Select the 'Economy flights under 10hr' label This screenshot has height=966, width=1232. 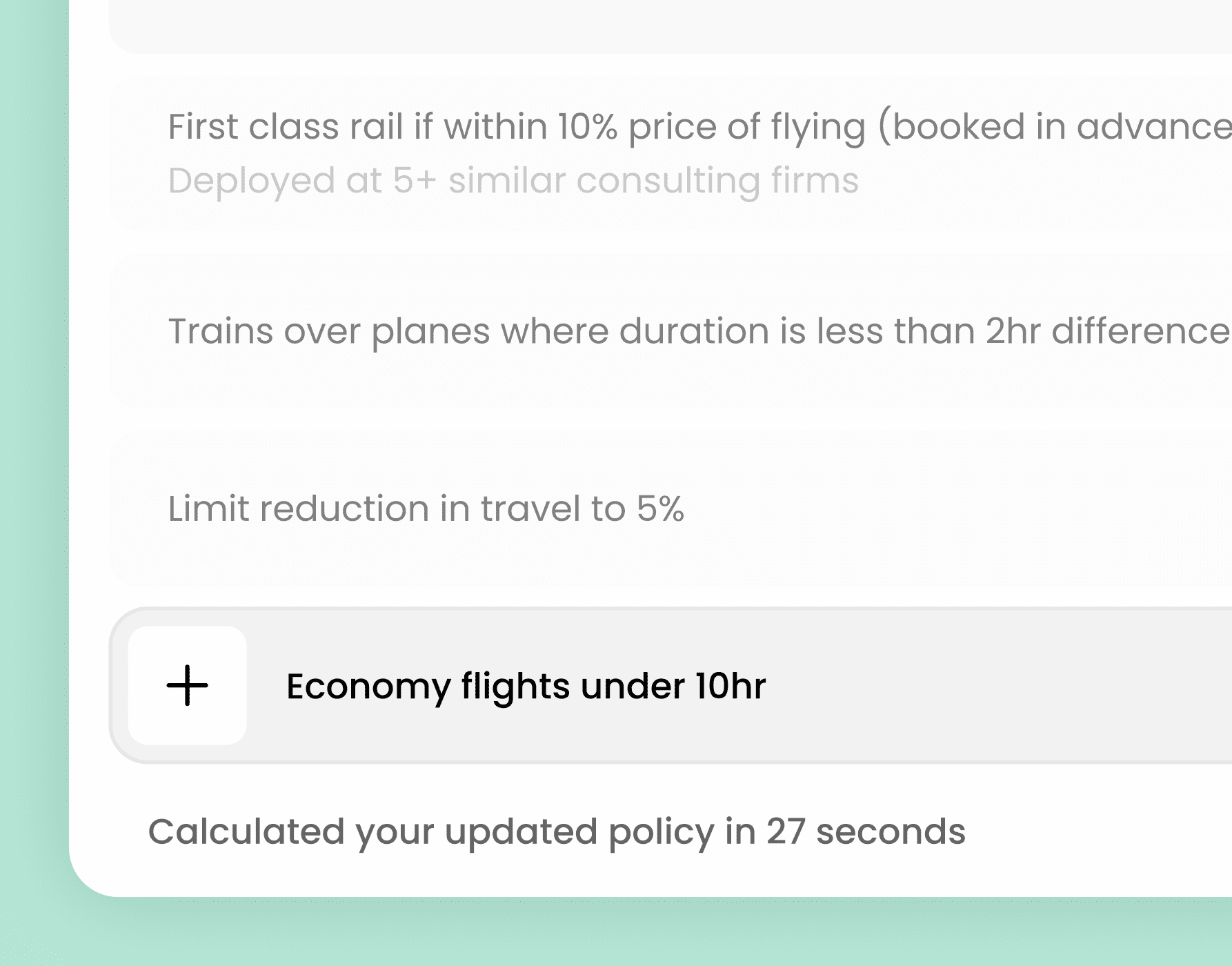[526, 686]
